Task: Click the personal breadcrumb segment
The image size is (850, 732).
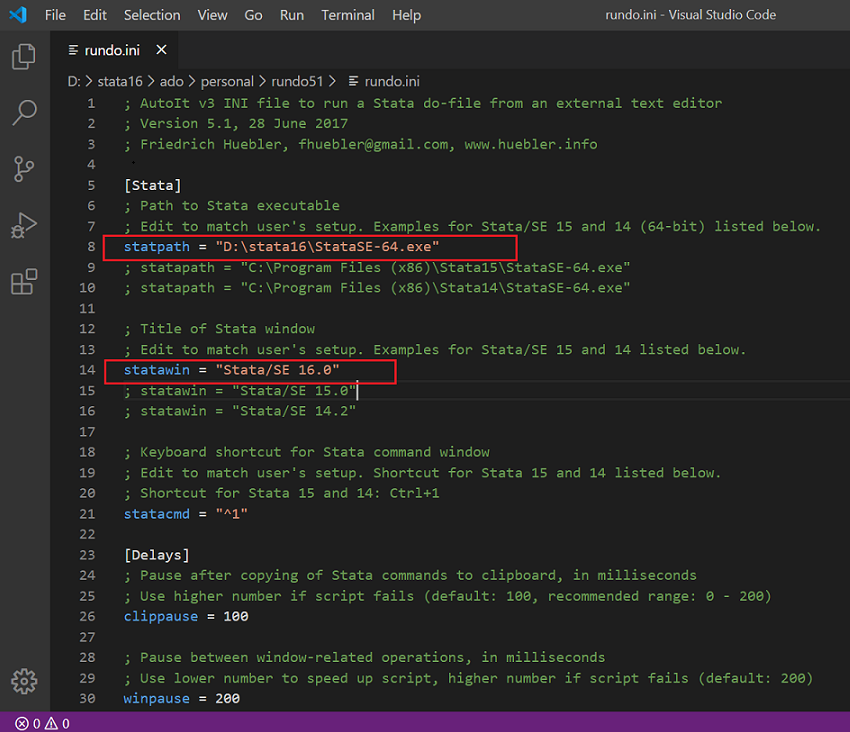Action: [227, 81]
